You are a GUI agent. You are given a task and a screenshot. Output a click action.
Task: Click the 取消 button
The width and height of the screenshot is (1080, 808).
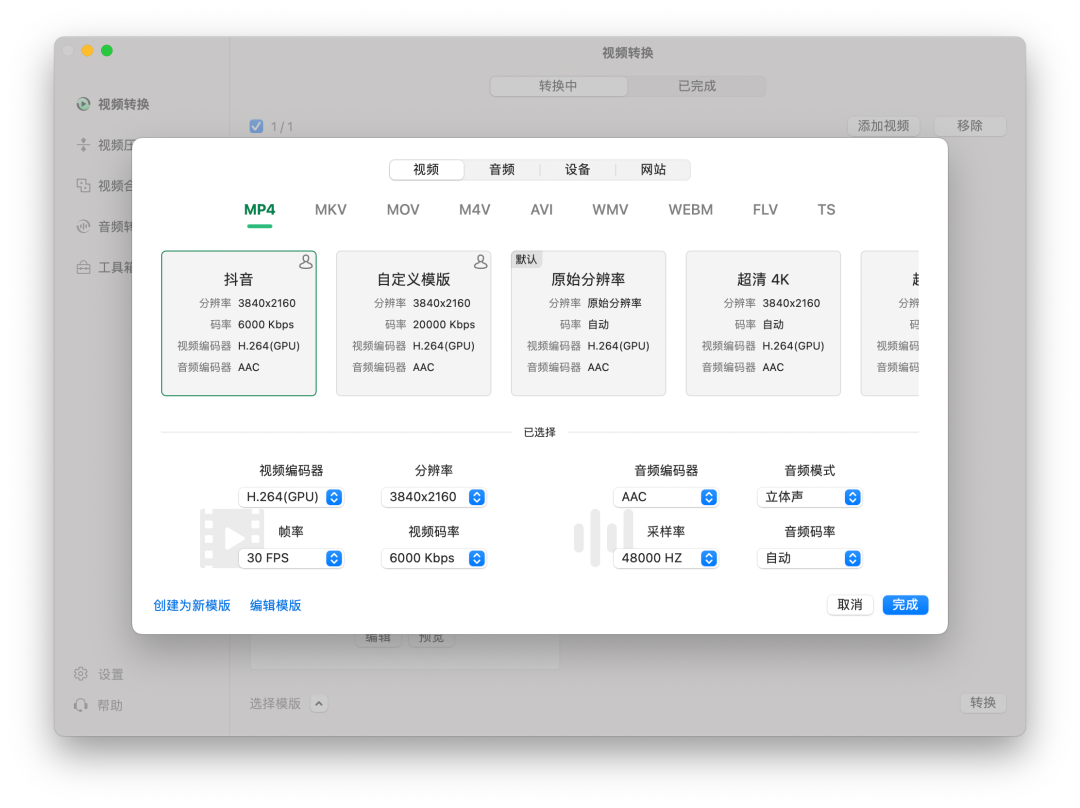point(850,604)
